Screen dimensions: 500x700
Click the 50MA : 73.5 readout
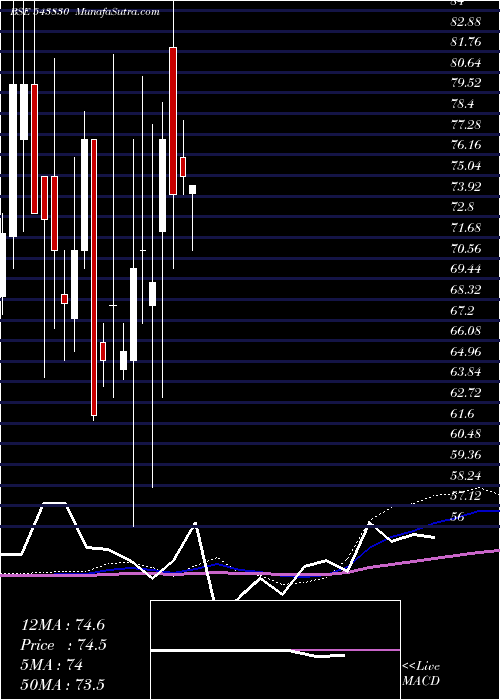click(x=63, y=686)
